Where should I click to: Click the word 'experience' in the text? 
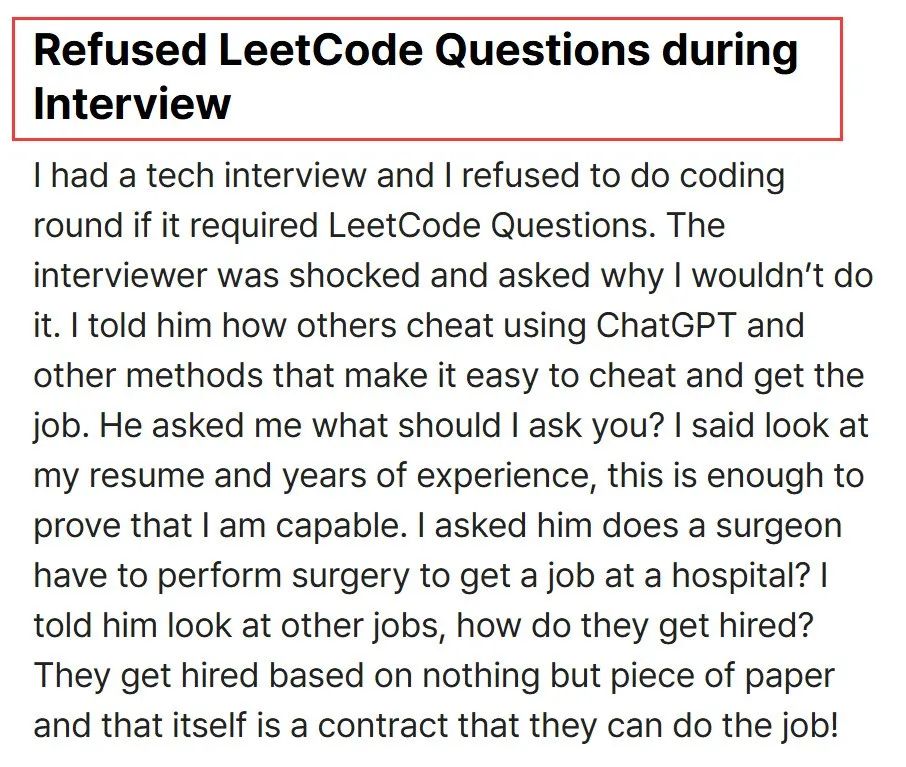pyautogui.click(x=507, y=477)
